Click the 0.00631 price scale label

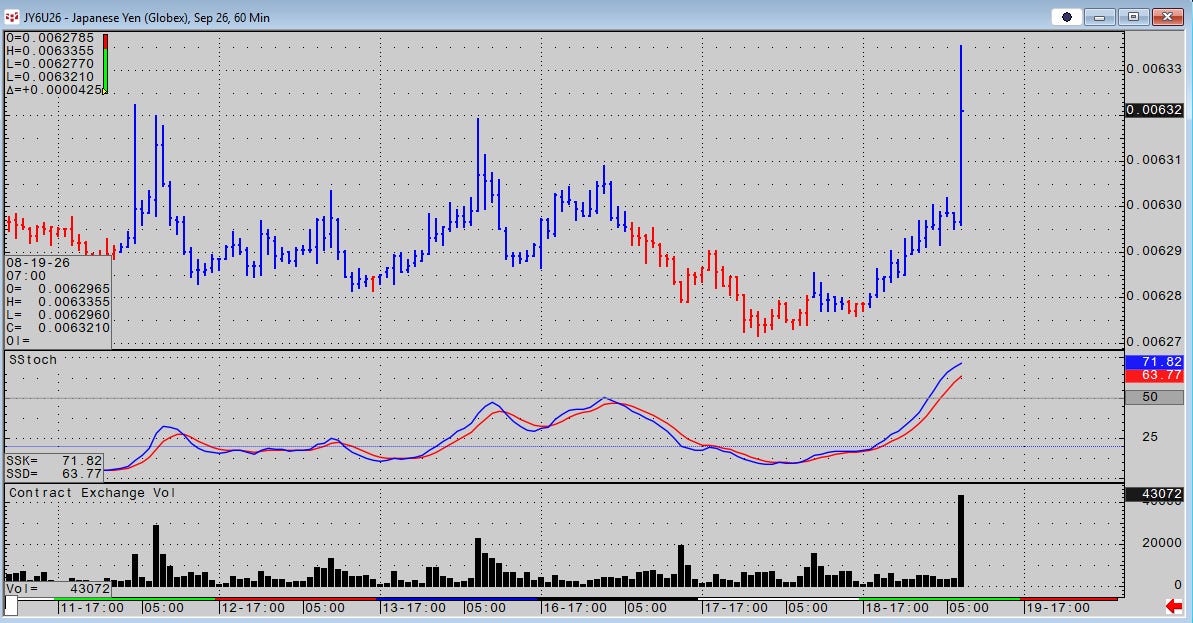pyautogui.click(x=1154, y=160)
